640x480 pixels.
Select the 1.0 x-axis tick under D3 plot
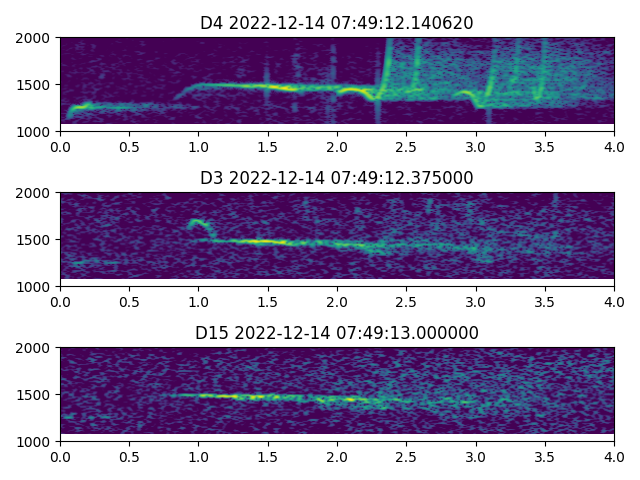pos(198,301)
